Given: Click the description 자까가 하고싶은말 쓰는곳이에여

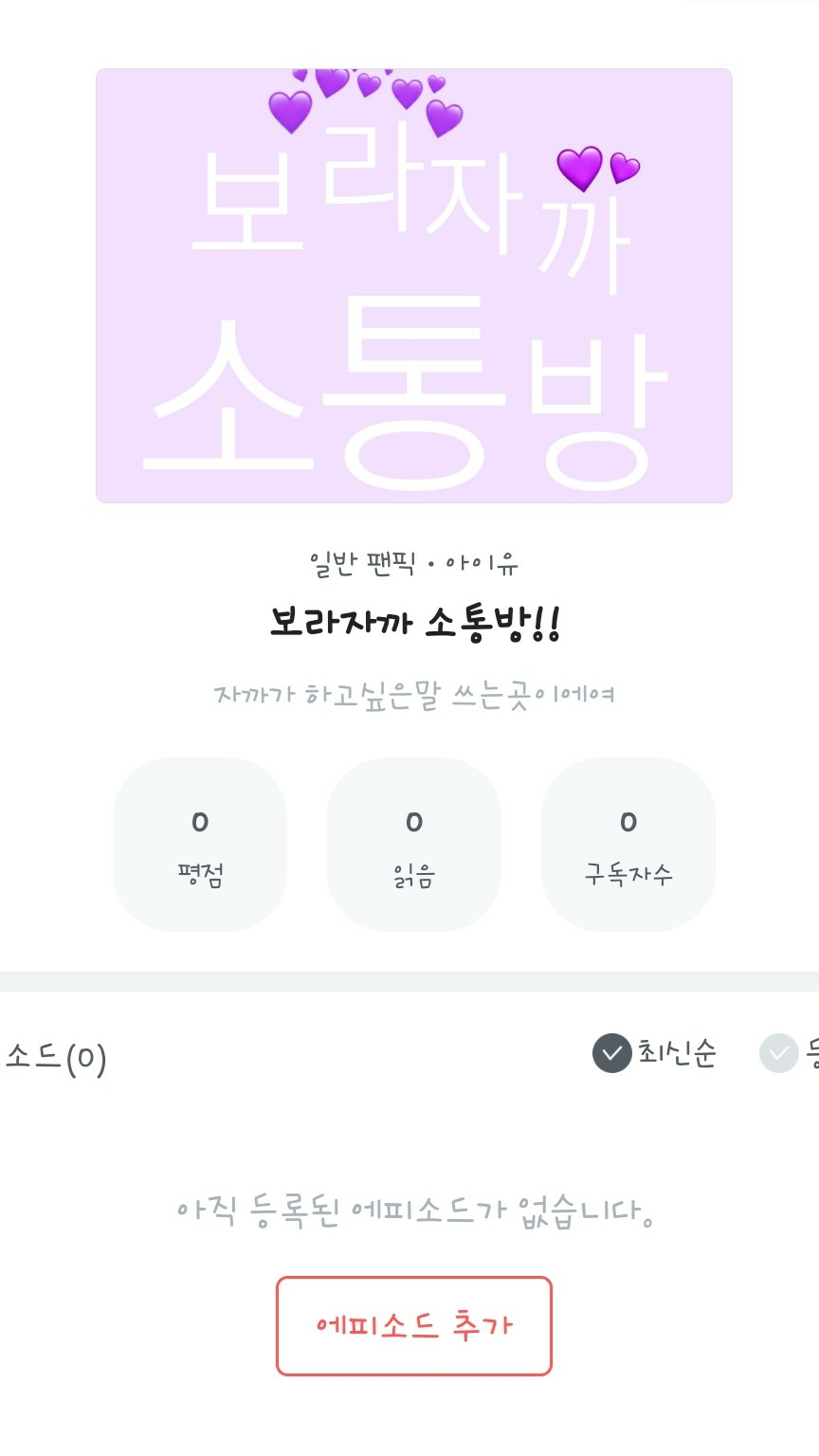Looking at the screenshot, I should [x=414, y=695].
